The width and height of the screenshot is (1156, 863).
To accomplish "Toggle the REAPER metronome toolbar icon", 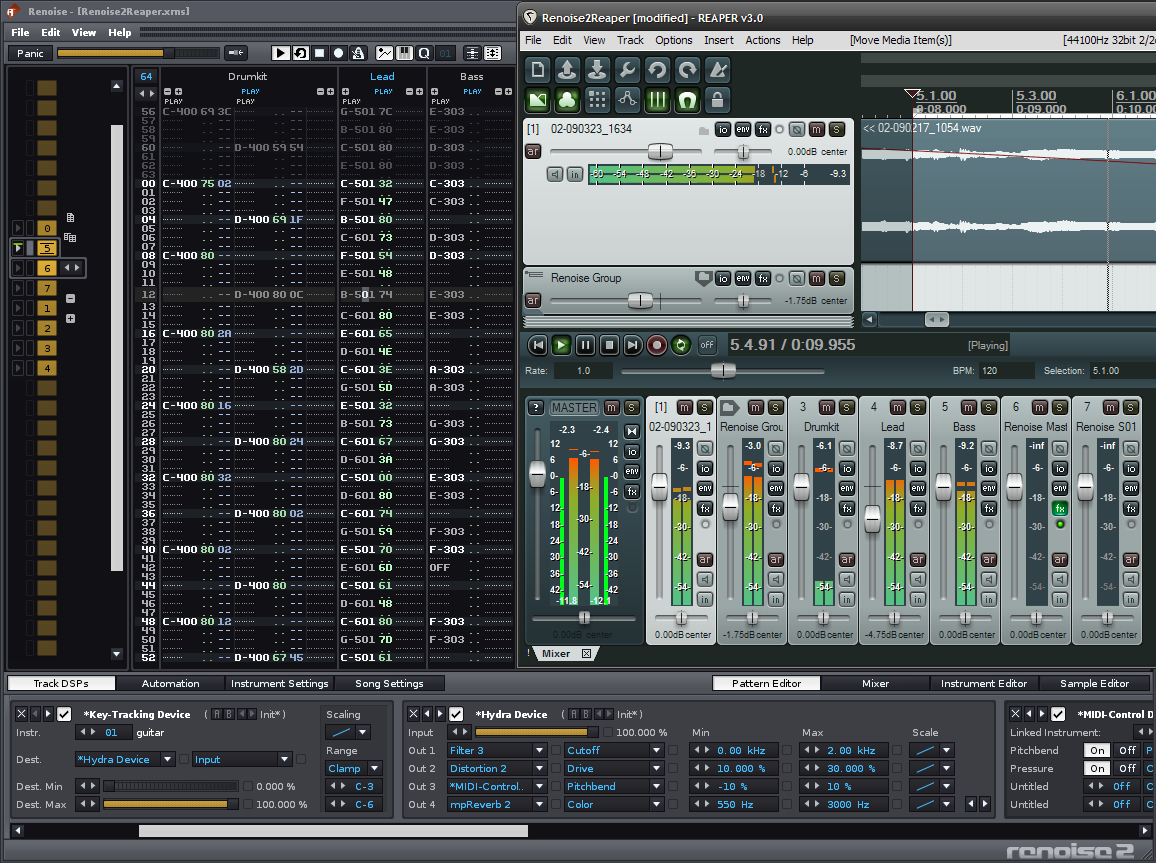I will (717, 70).
